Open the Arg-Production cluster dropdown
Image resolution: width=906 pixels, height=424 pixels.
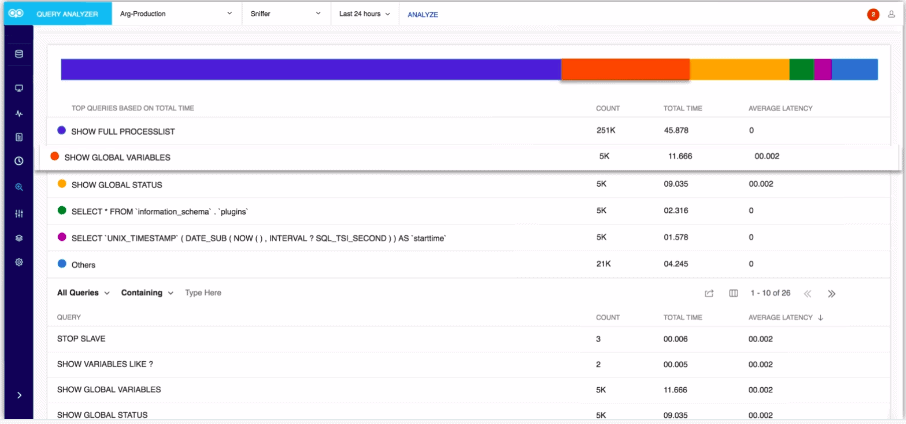point(176,14)
